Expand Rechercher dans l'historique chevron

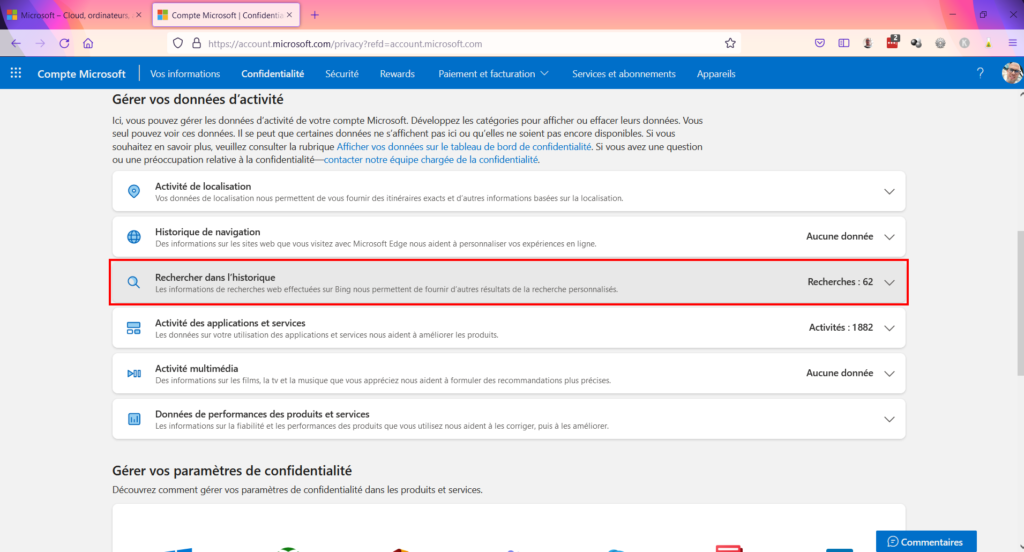coord(889,283)
